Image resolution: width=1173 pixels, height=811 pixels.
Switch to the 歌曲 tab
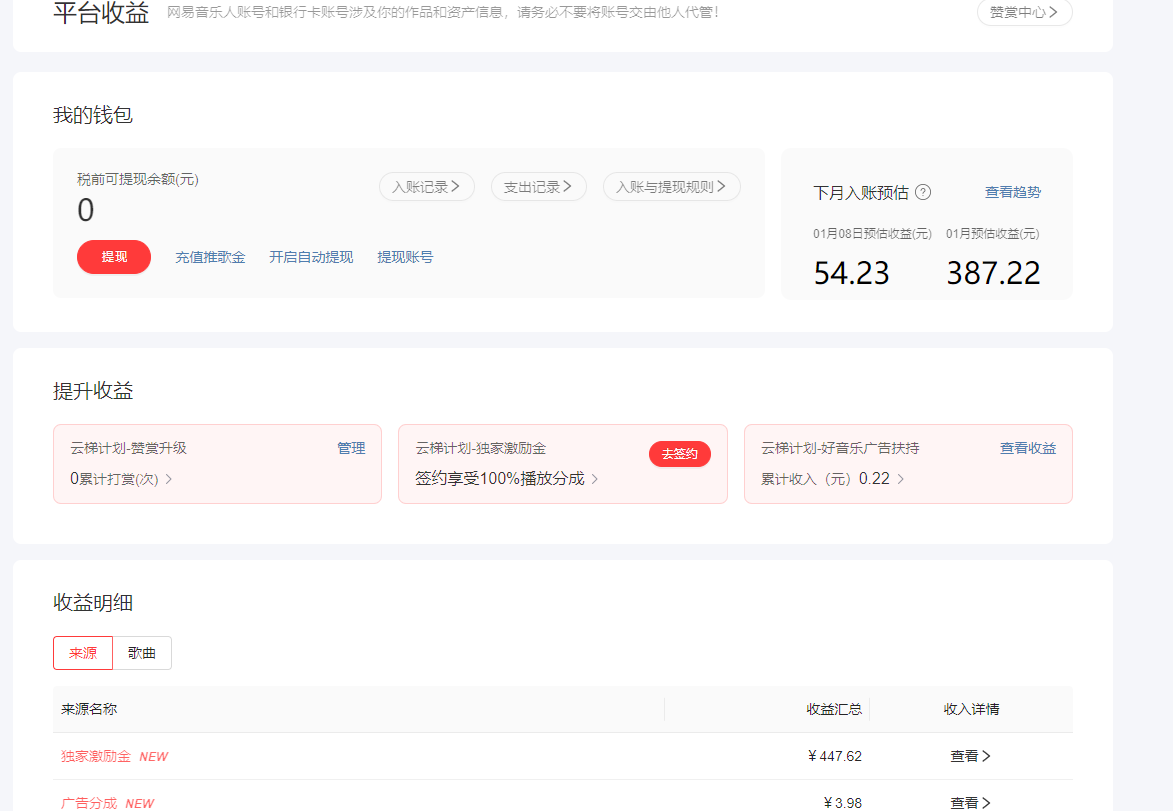140,652
